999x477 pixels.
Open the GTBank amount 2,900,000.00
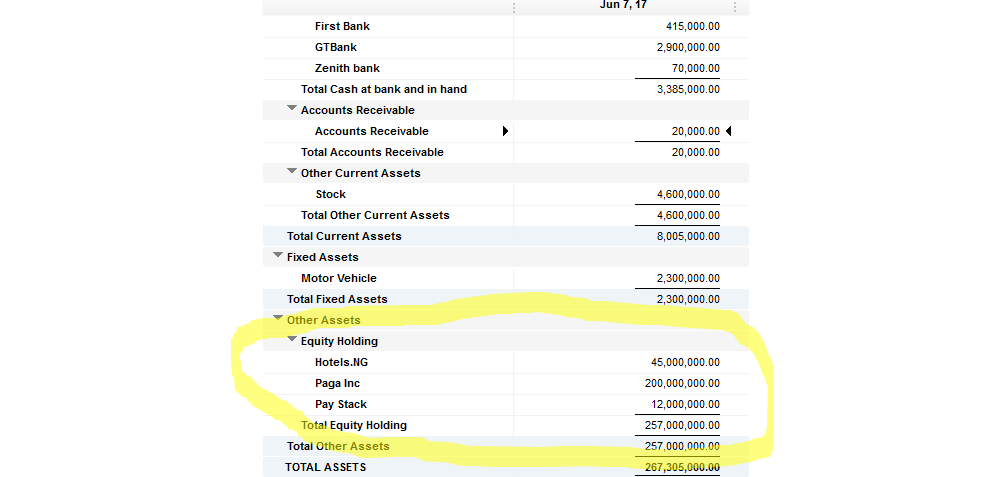pos(689,47)
